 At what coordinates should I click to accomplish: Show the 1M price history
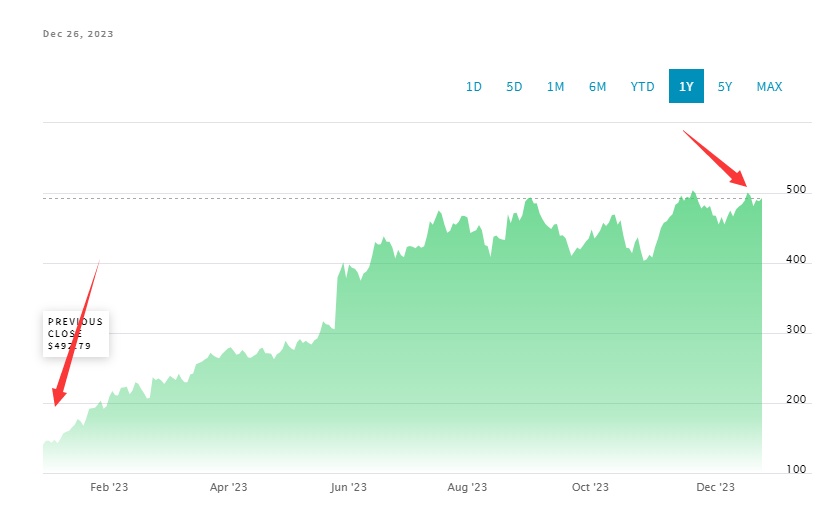tap(555, 87)
